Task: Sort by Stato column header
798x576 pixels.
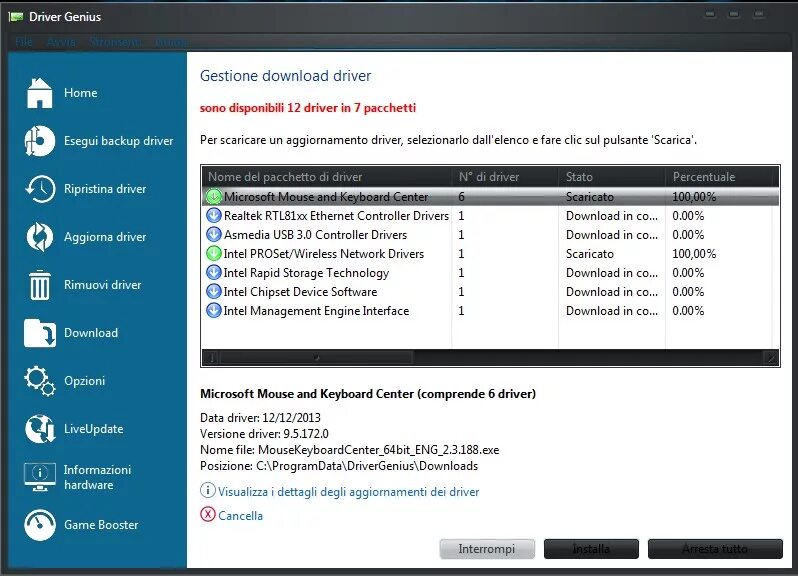Action: tap(612, 177)
